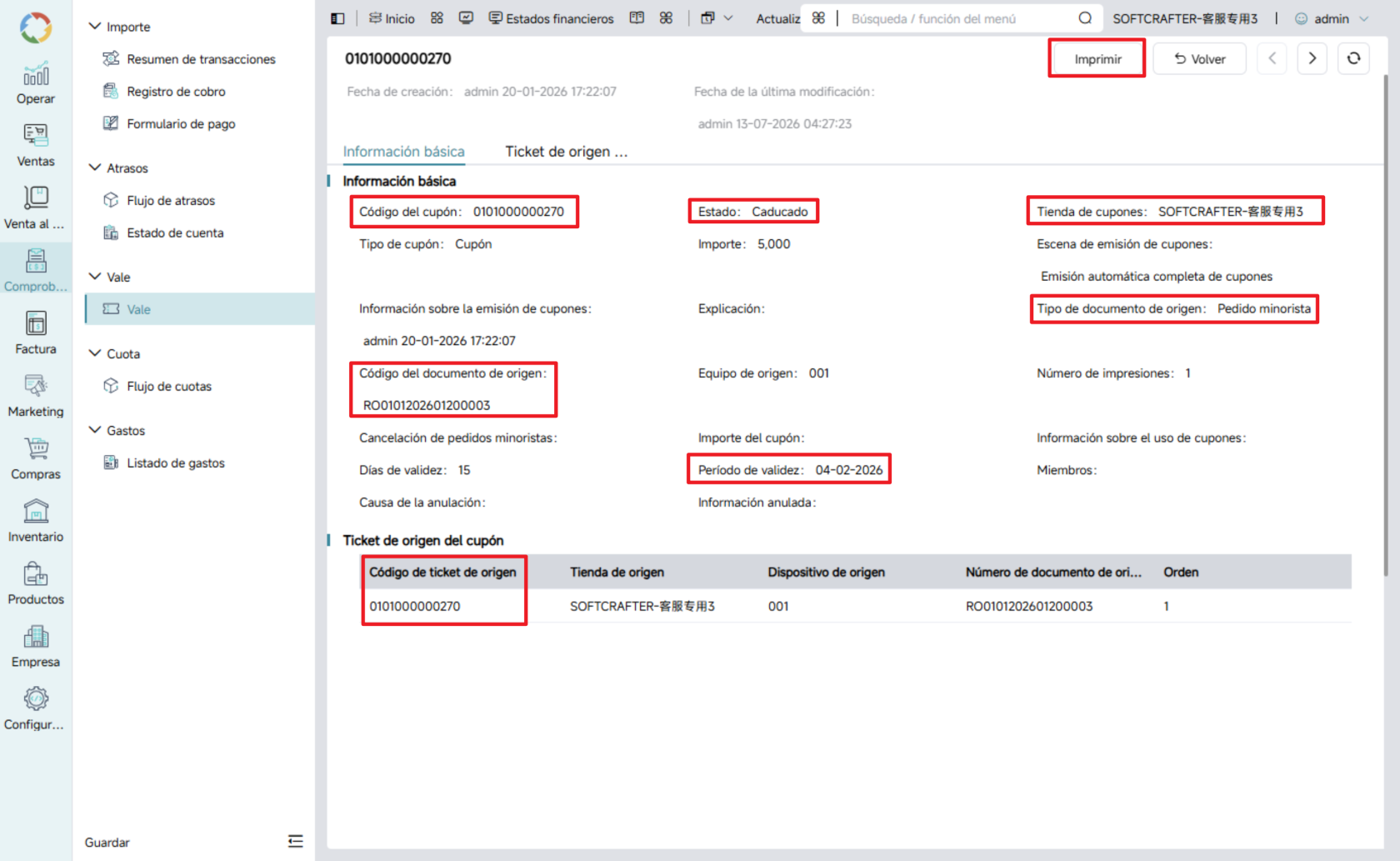Click ticket code 0101000000270 in table
Viewport: 1400px width, 861px height.
point(415,607)
